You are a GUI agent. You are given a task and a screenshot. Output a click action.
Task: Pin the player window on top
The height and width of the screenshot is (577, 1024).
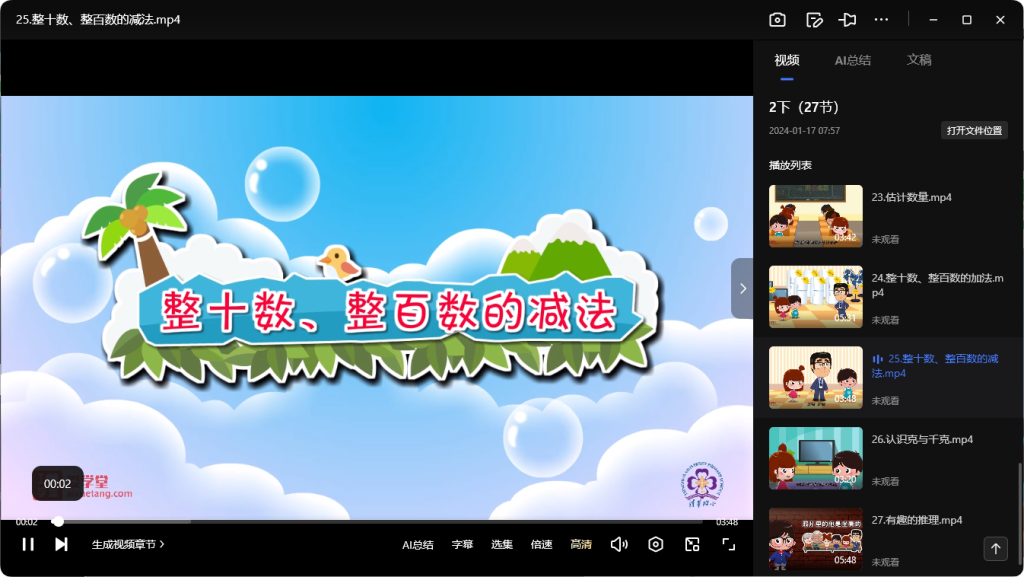tap(848, 20)
